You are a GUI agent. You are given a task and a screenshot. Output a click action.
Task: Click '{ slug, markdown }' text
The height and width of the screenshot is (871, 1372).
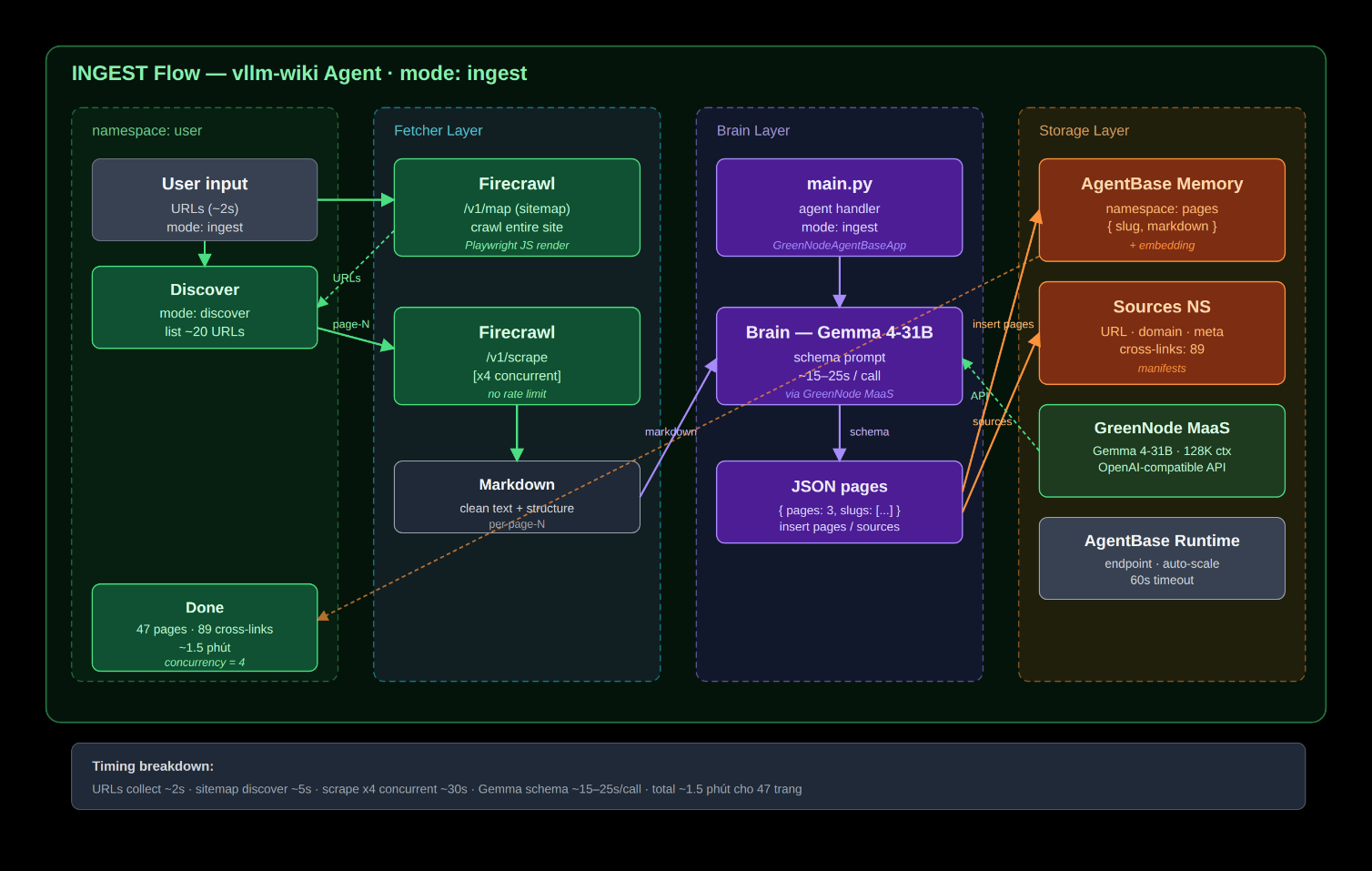[1162, 227]
